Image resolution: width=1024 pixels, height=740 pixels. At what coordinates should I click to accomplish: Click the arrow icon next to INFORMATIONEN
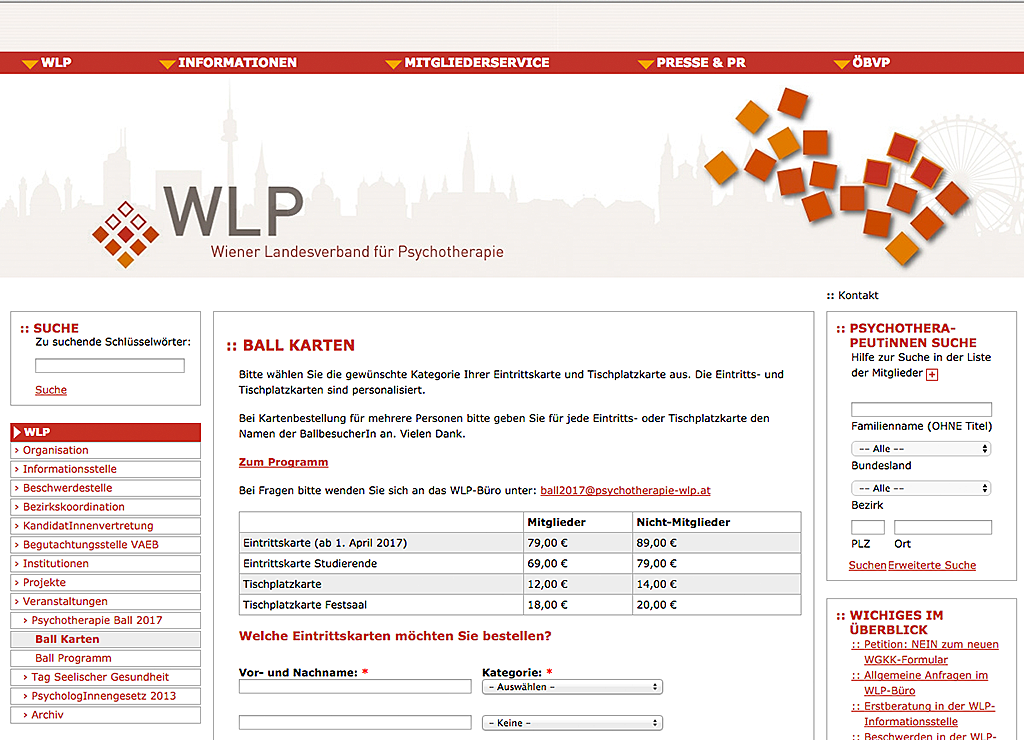tap(167, 63)
